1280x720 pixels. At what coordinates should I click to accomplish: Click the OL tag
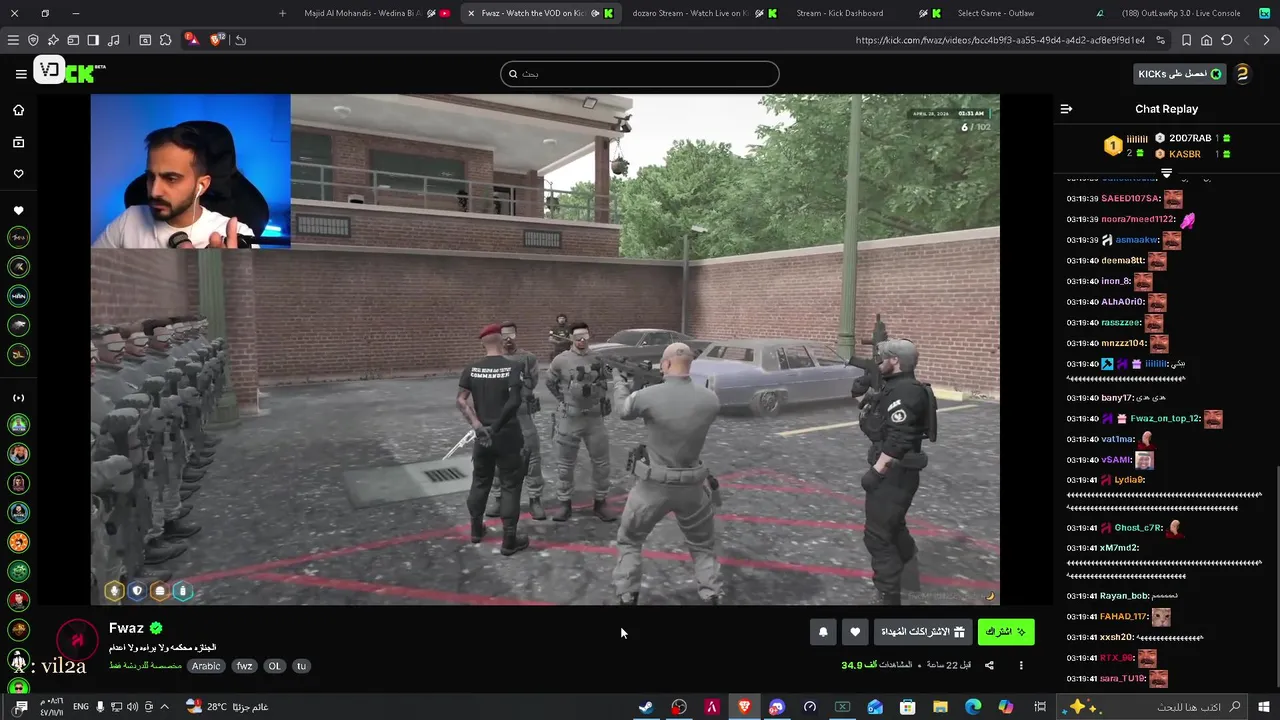click(x=274, y=666)
